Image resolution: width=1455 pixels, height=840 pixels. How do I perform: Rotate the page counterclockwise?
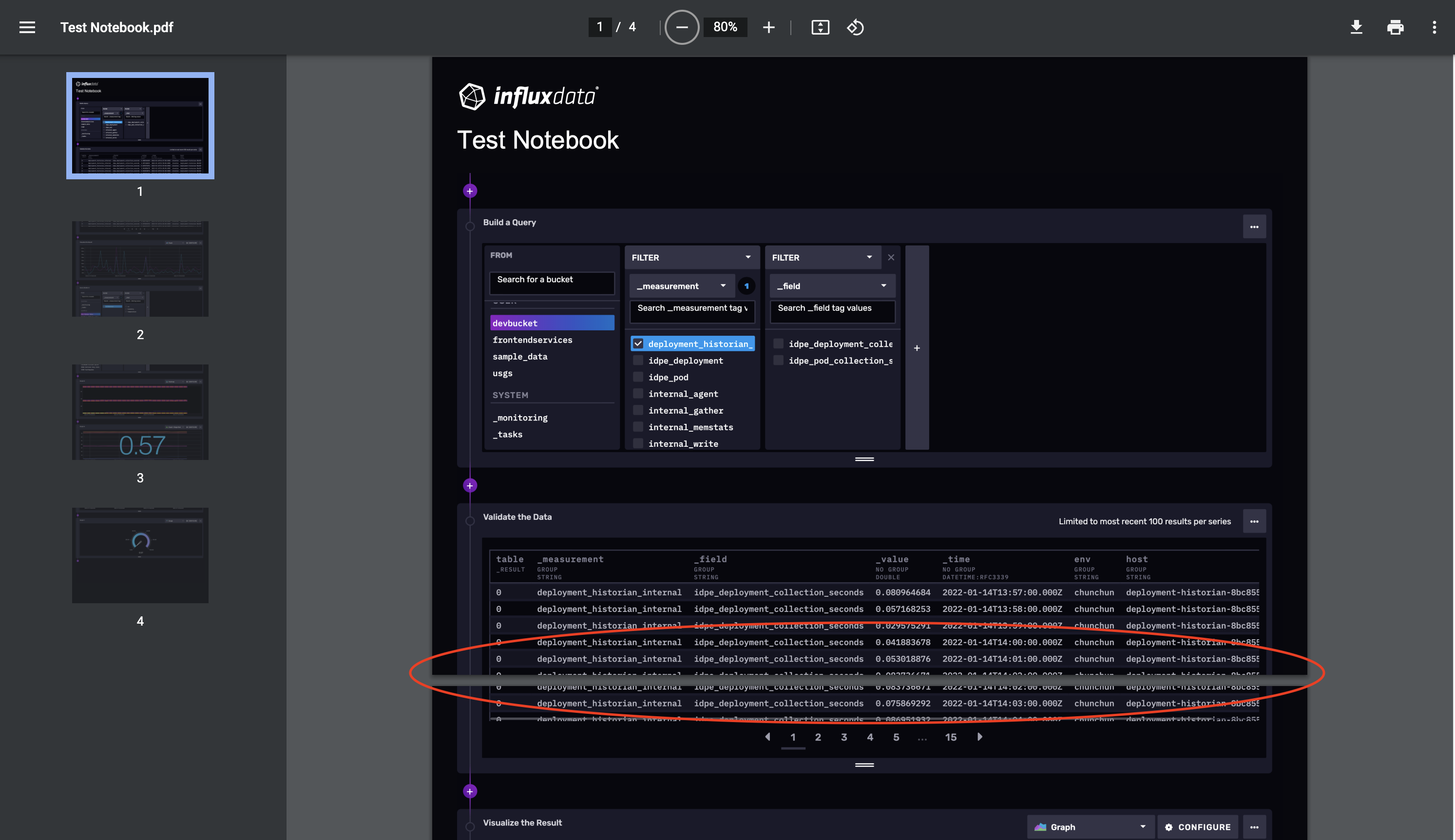[855, 27]
